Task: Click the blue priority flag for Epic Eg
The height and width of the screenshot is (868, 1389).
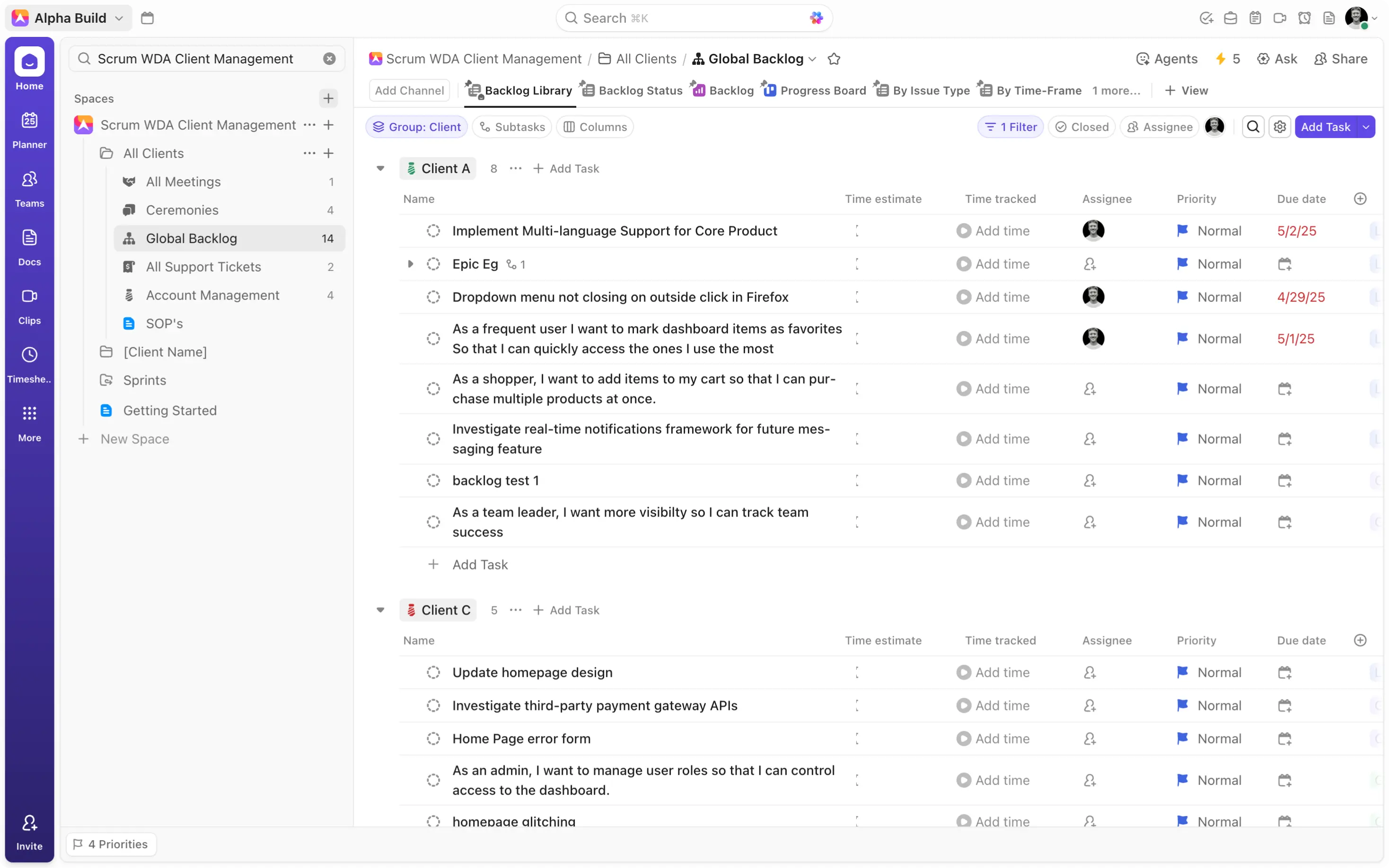Action: coord(1182,264)
